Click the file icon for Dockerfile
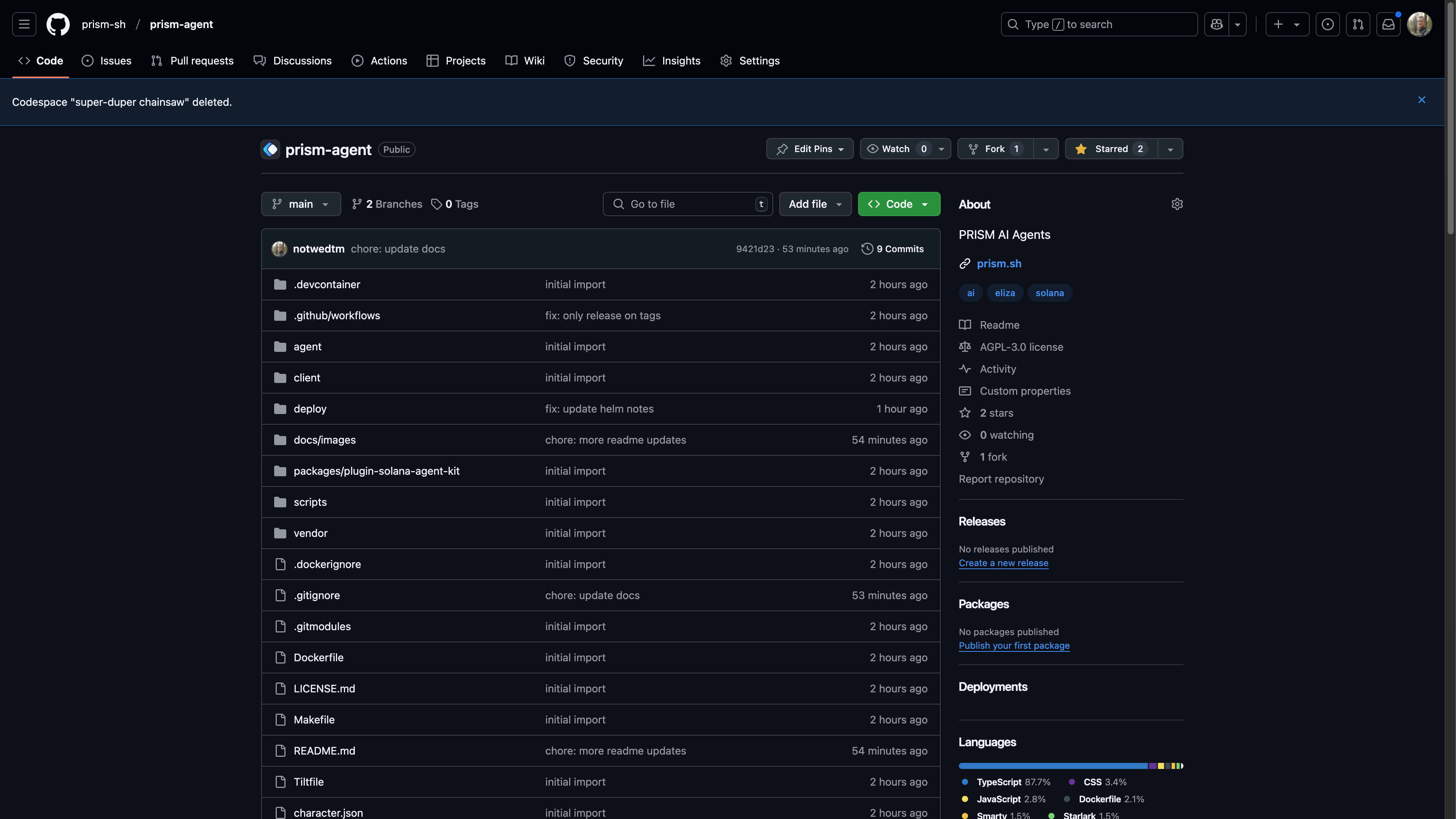The height and width of the screenshot is (819, 1456). (x=280, y=657)
